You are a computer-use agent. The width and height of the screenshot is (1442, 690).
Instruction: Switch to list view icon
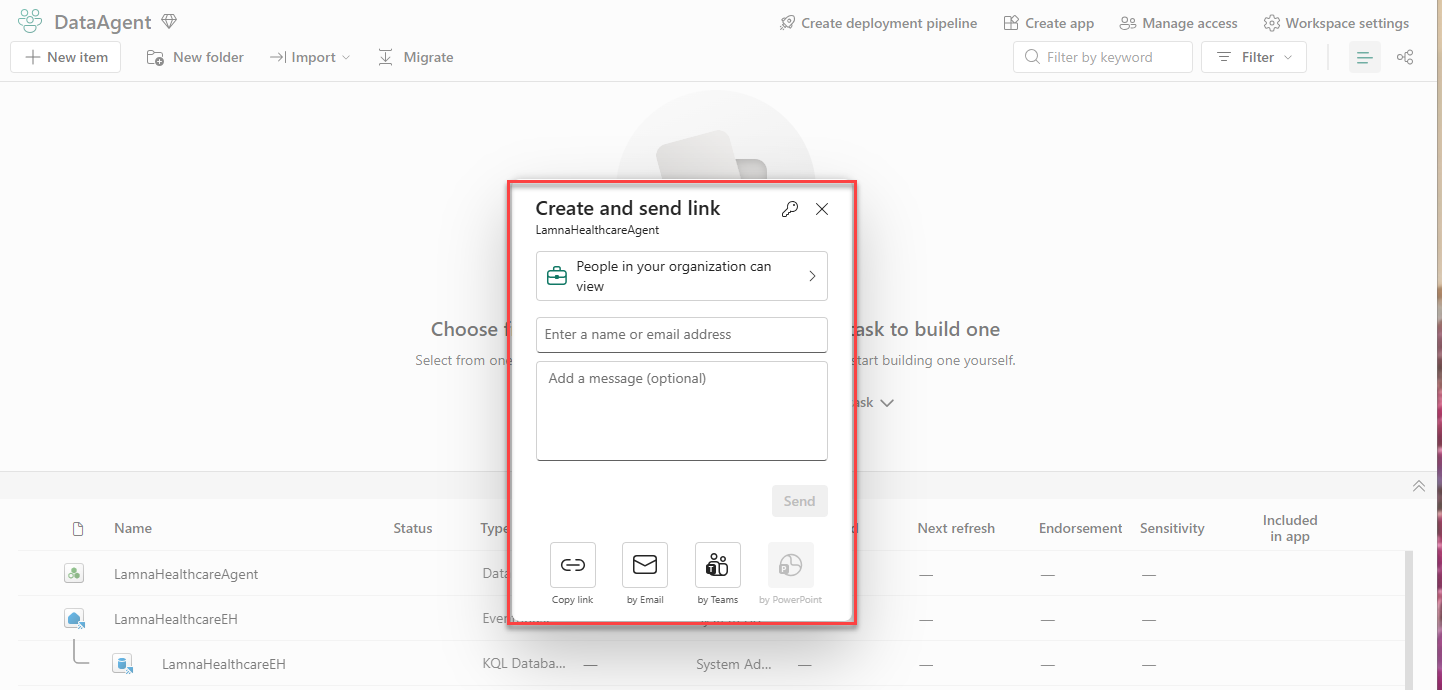click(1365, 57)
